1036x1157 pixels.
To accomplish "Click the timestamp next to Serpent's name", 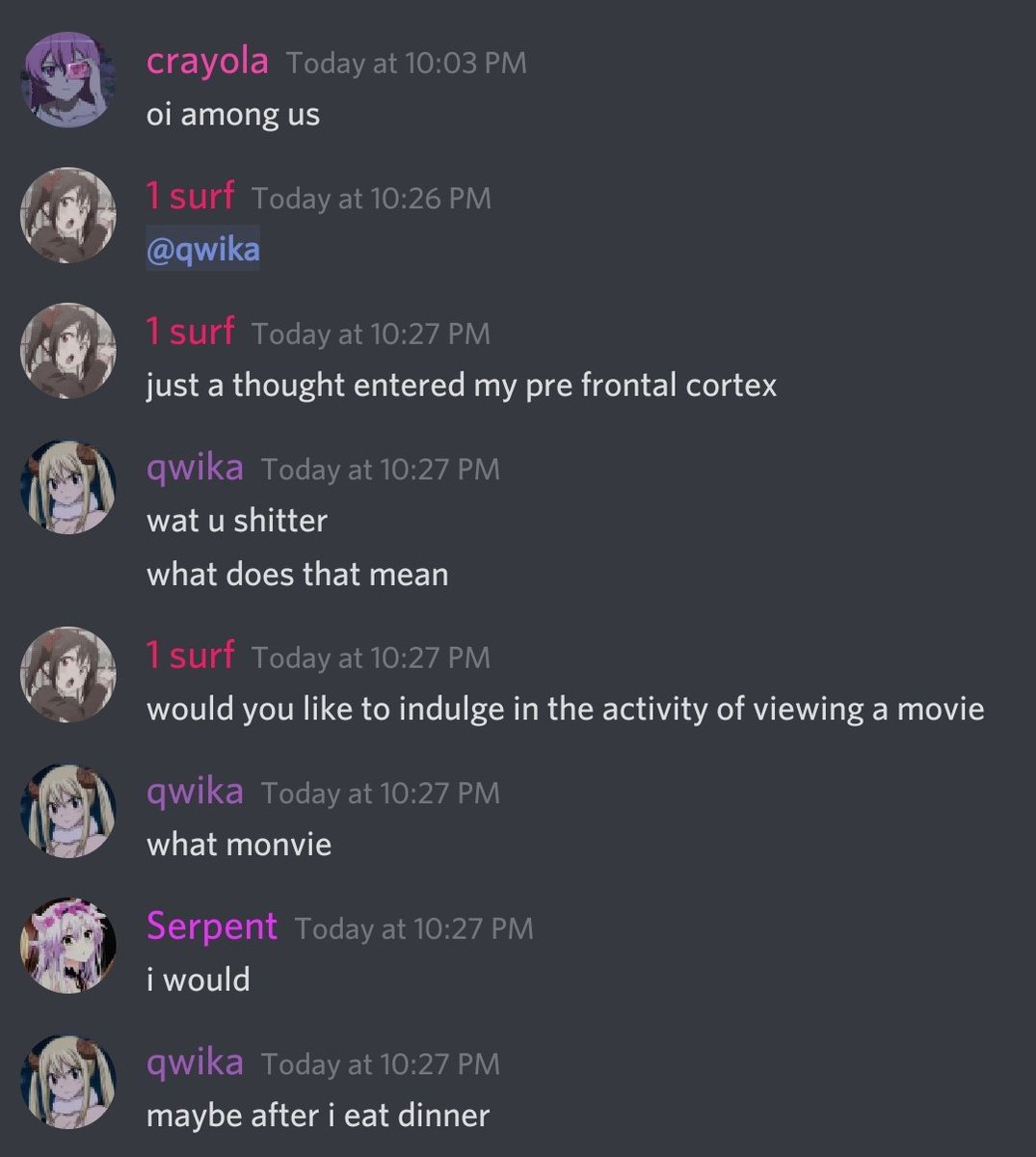I will coord(414,928).
